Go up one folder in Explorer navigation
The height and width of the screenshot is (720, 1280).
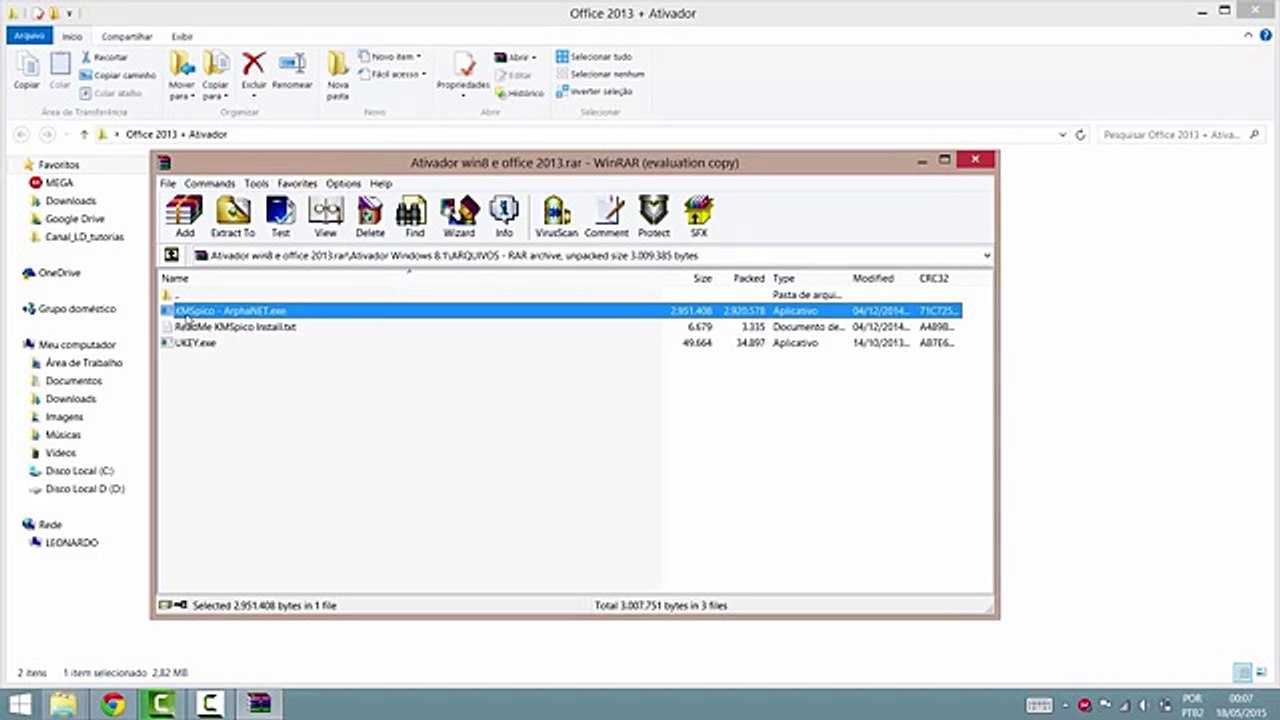pyautogui.click(x=84, y=134)
